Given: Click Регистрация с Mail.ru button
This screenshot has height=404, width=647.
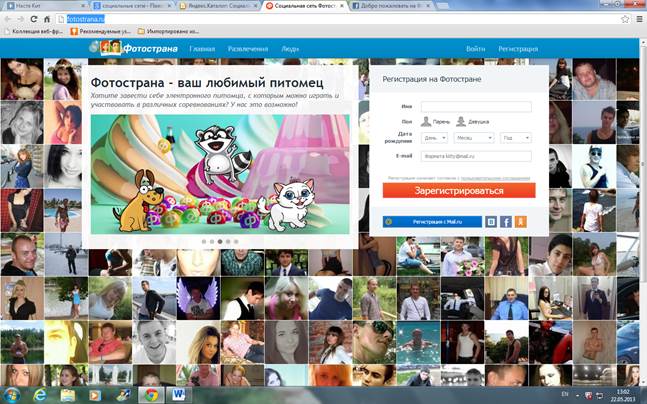Looking at the screenshot, I should [432, 222].
